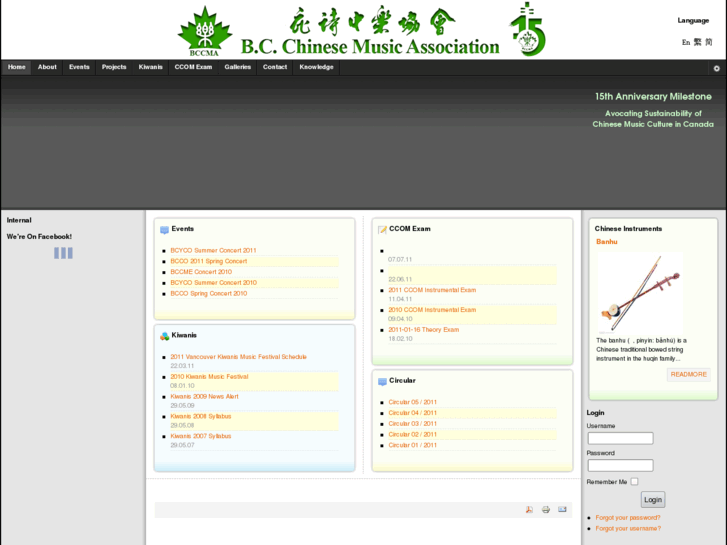Click the B.C. Chinese Music Association title

click(370, 47)
